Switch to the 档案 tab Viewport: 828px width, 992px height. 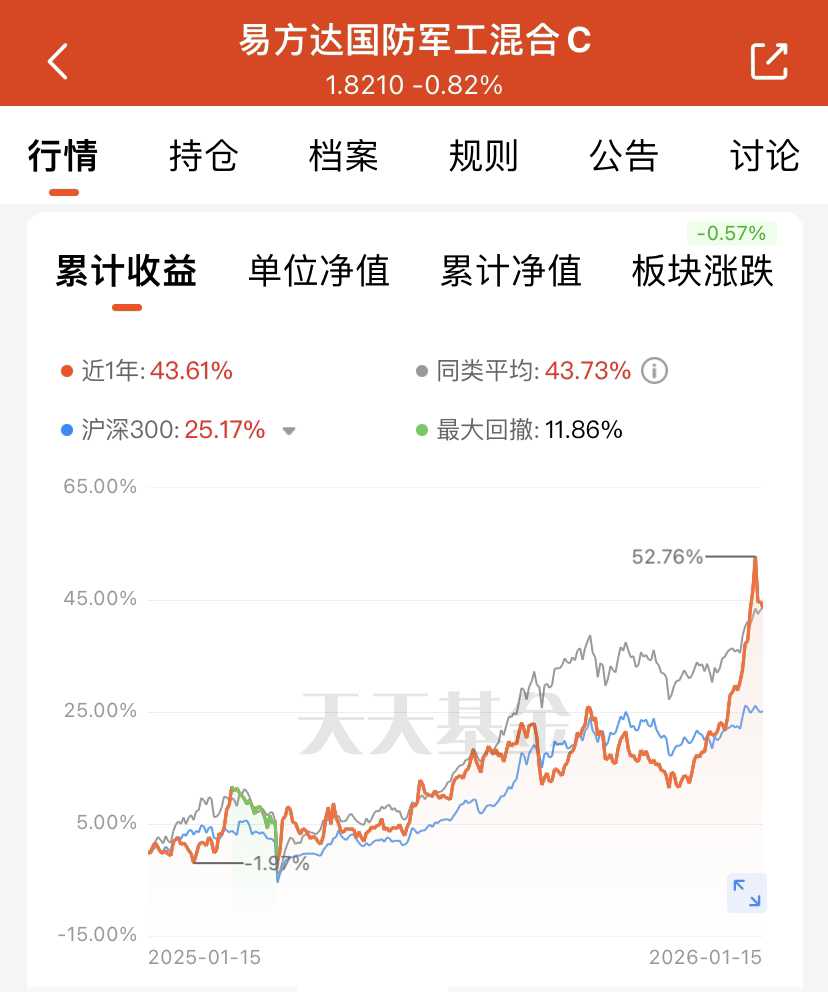coord(343,156)
